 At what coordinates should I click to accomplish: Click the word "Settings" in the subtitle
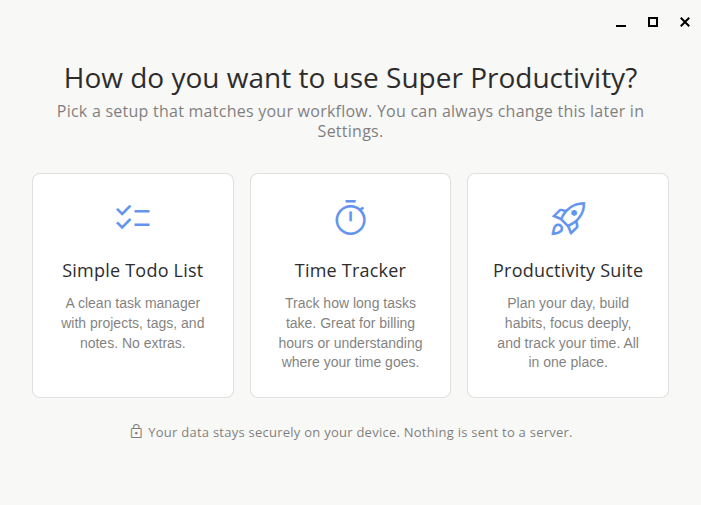(348, 131)
